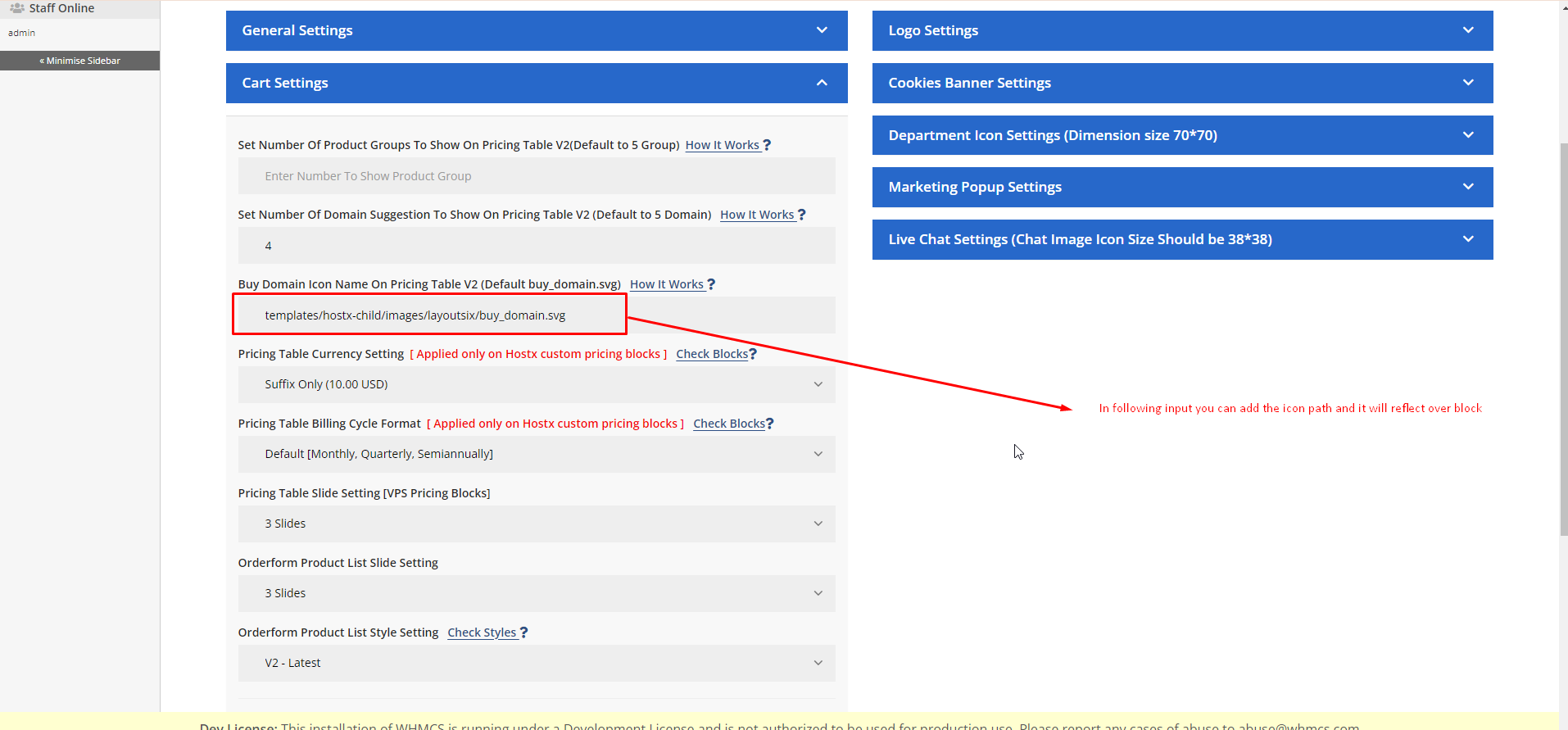
Task: Click the page vertical scrollbar
Action: [1563, 328]
